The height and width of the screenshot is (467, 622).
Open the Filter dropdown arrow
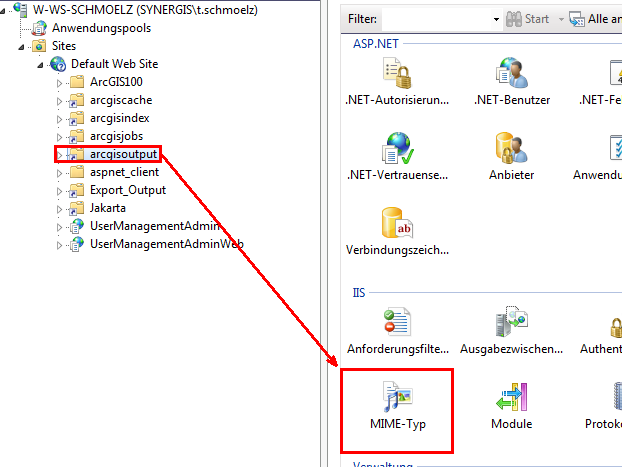(x=496, y=19)
